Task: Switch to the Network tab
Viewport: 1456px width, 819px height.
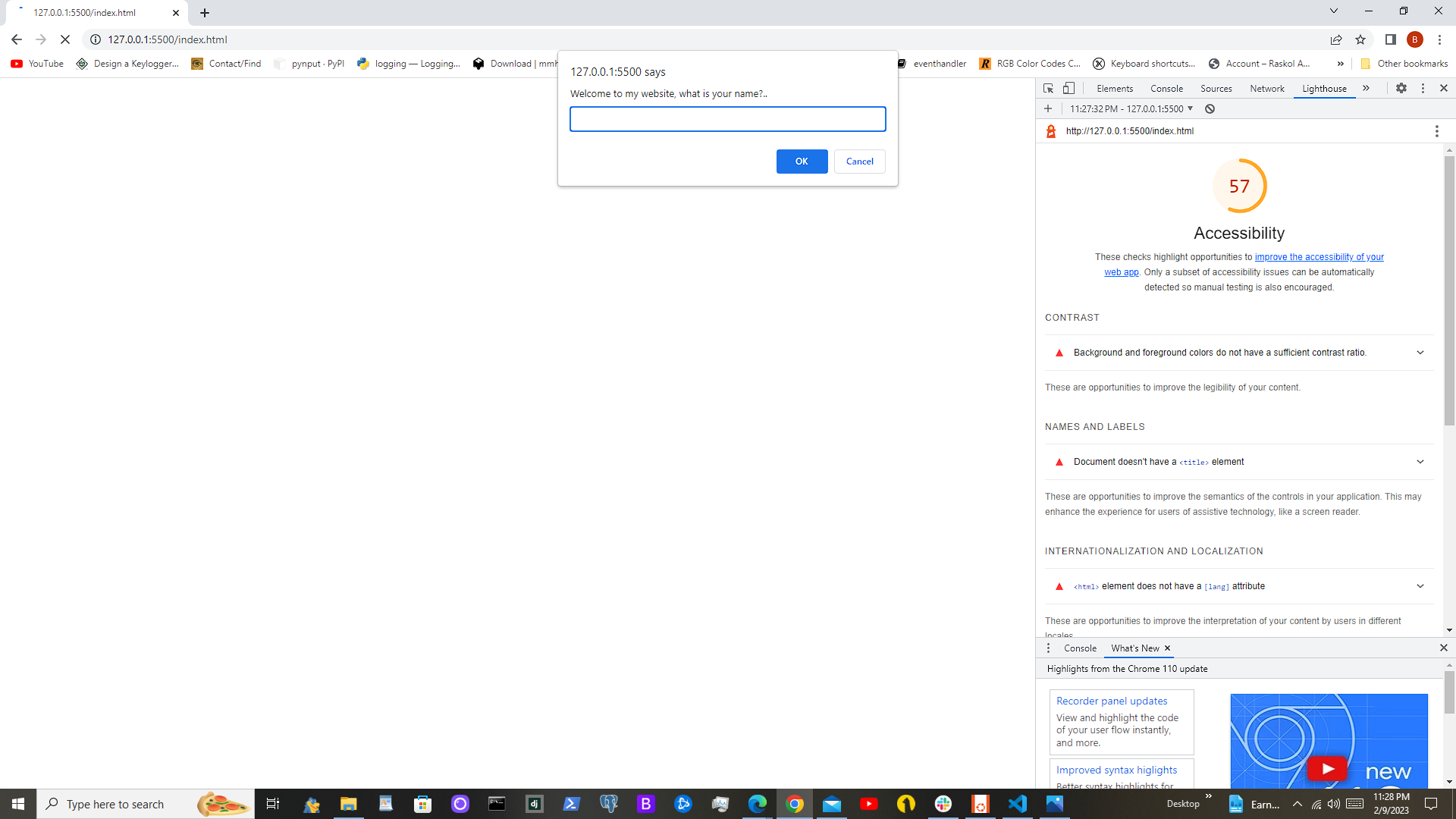Action: (x=1266, y=89)
